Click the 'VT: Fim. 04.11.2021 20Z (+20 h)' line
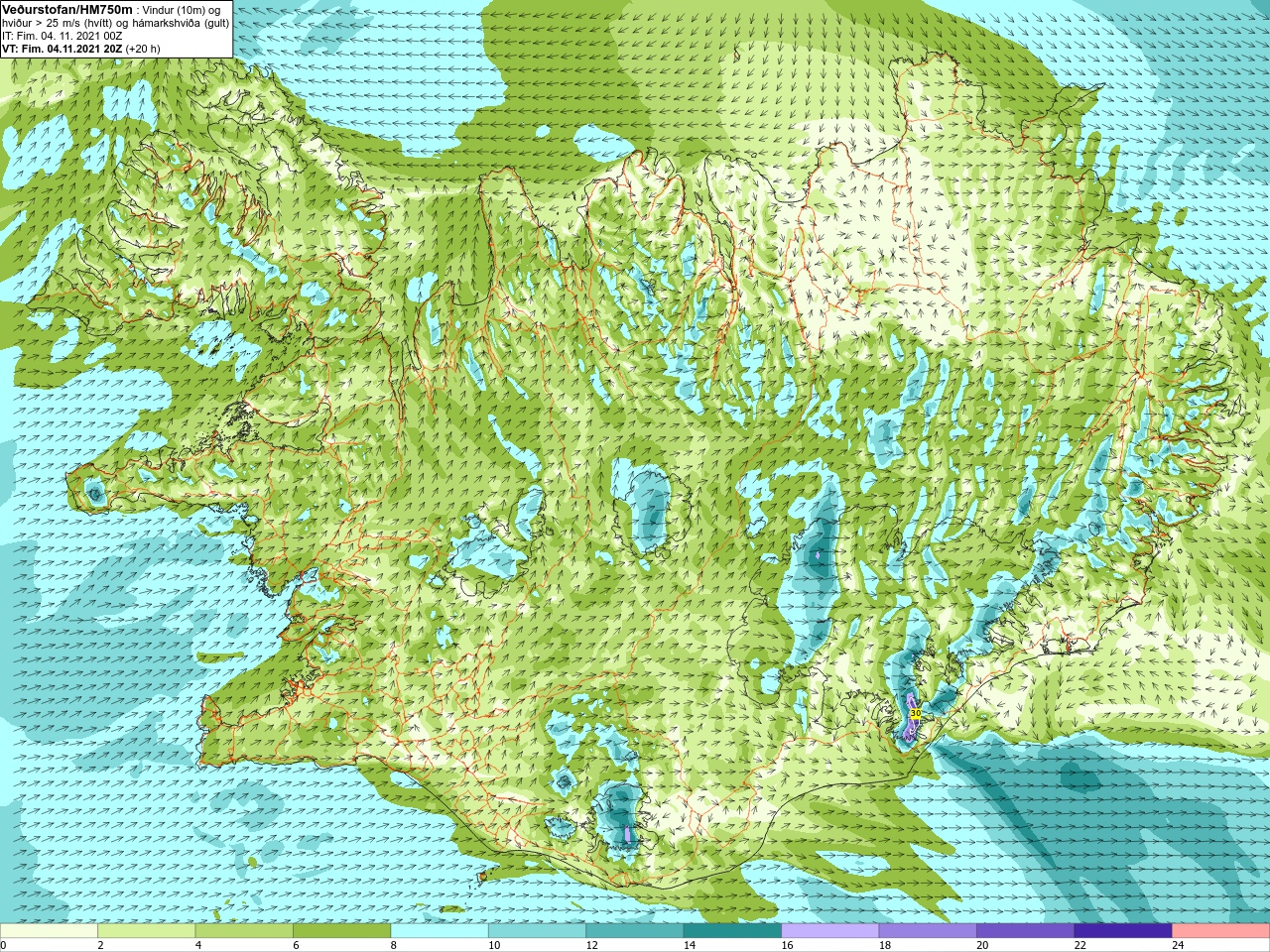This screenshot has width=1270, height=952. tap(80, 49)
